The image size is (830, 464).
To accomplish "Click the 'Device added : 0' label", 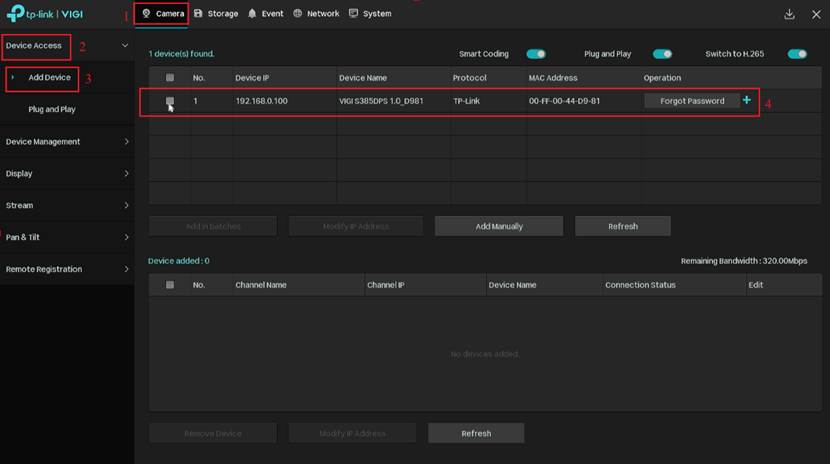I will 179,261.
